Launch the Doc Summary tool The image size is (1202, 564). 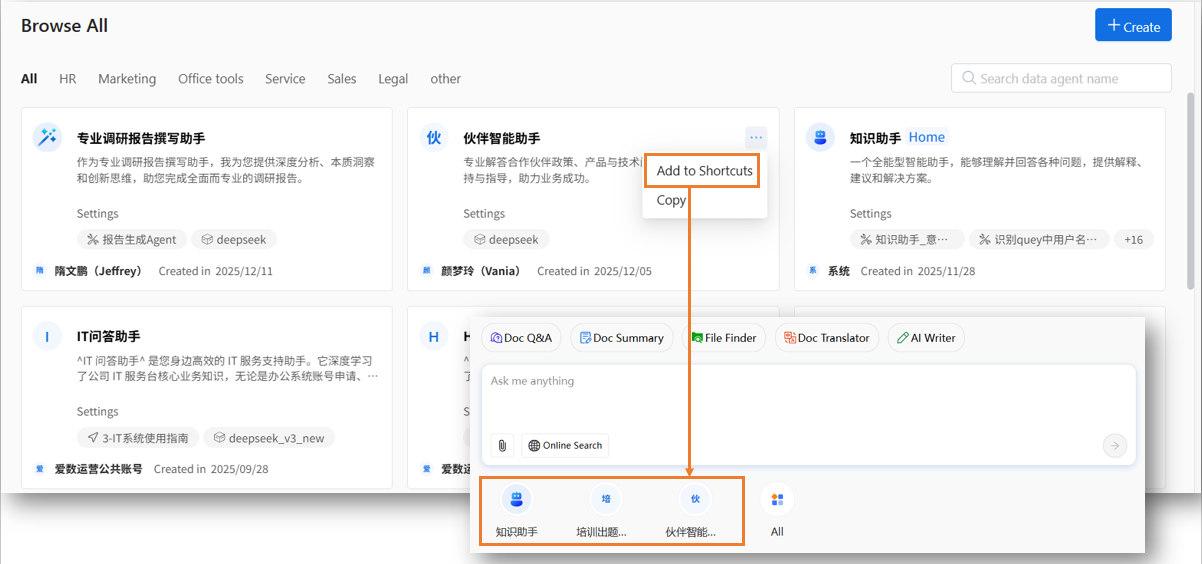click(621, 338)
